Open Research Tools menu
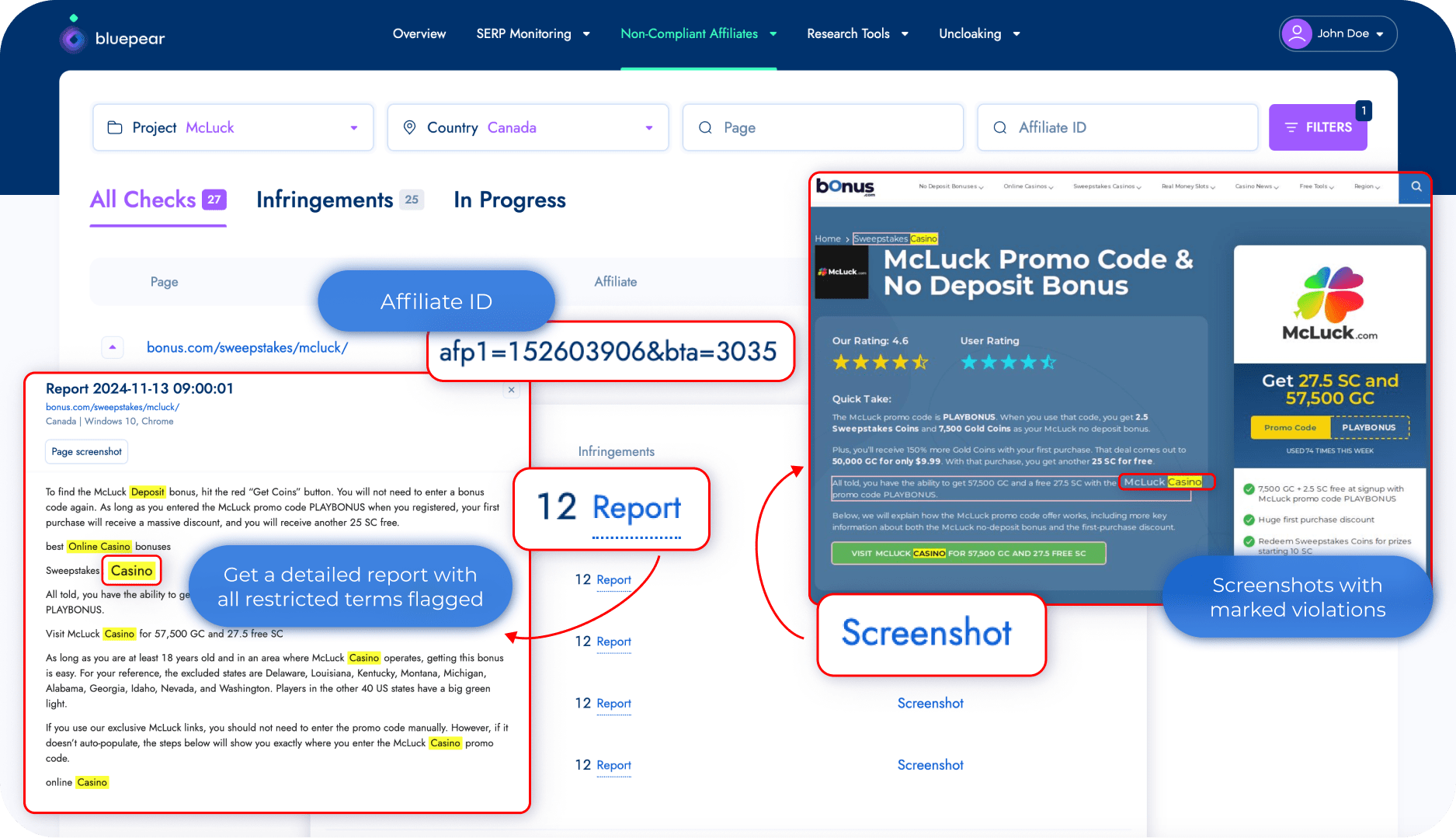 coord(848,33)
